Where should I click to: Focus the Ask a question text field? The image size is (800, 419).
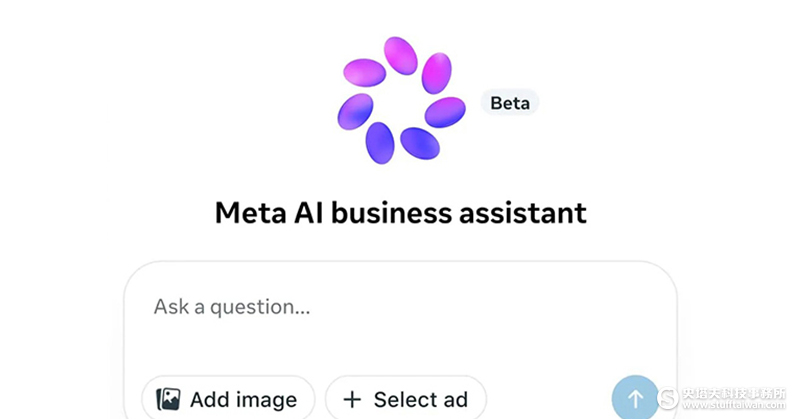coord(300,307)
